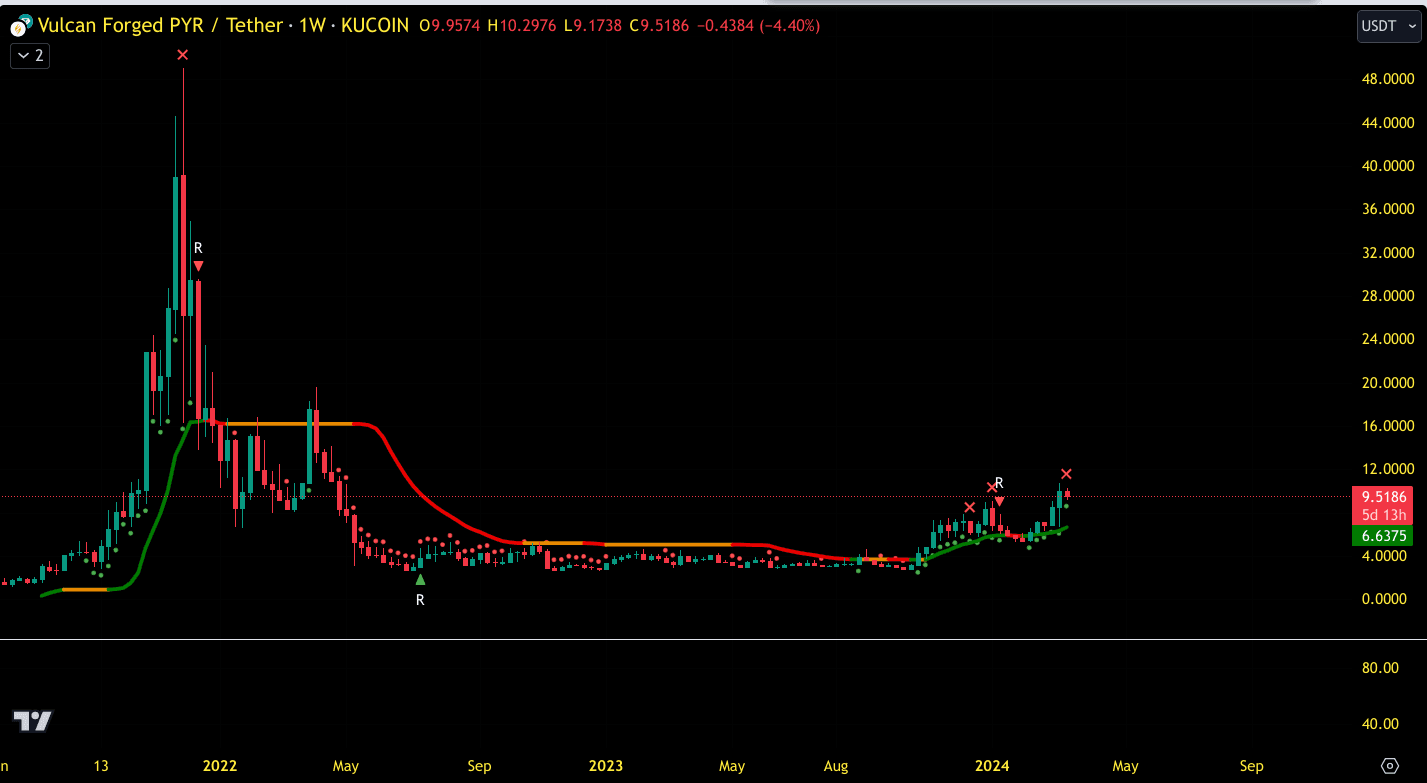This screenshot has width=1427, height=783.
Task: Click the 40.00 value on the lower pane axis
Action: coord(1380,723)
